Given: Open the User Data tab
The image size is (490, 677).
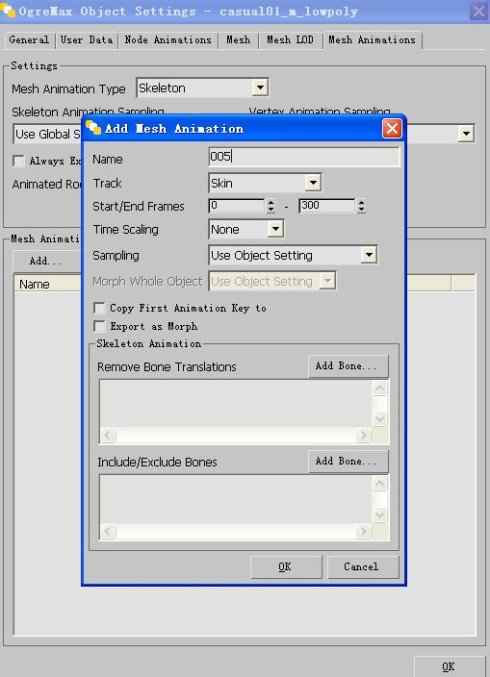Looking at the screenshot, I should 86,40.
